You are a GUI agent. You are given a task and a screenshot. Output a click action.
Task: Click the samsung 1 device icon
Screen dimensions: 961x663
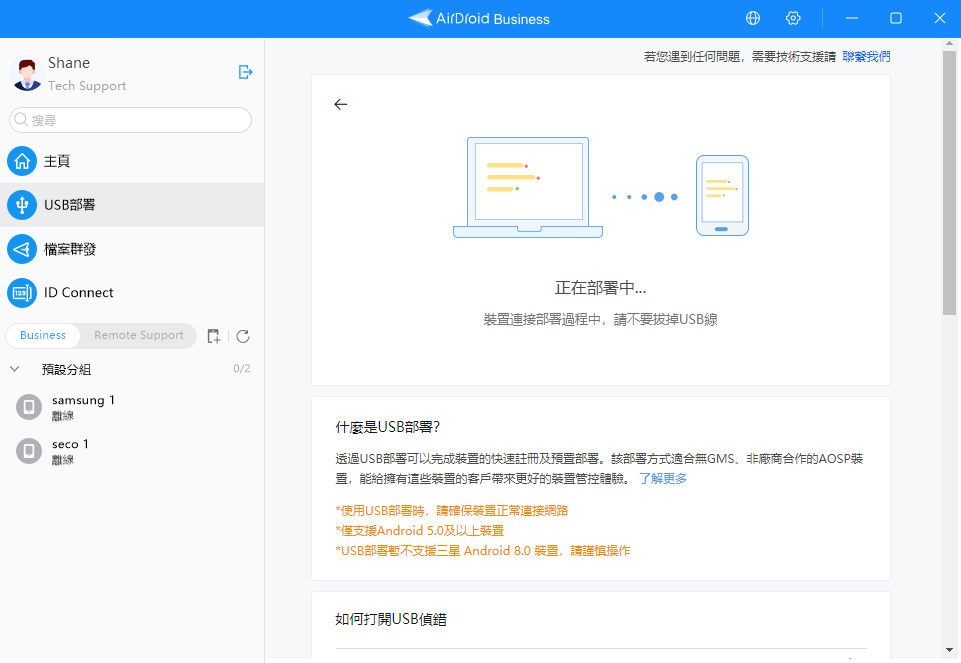[x=29, y=407]
